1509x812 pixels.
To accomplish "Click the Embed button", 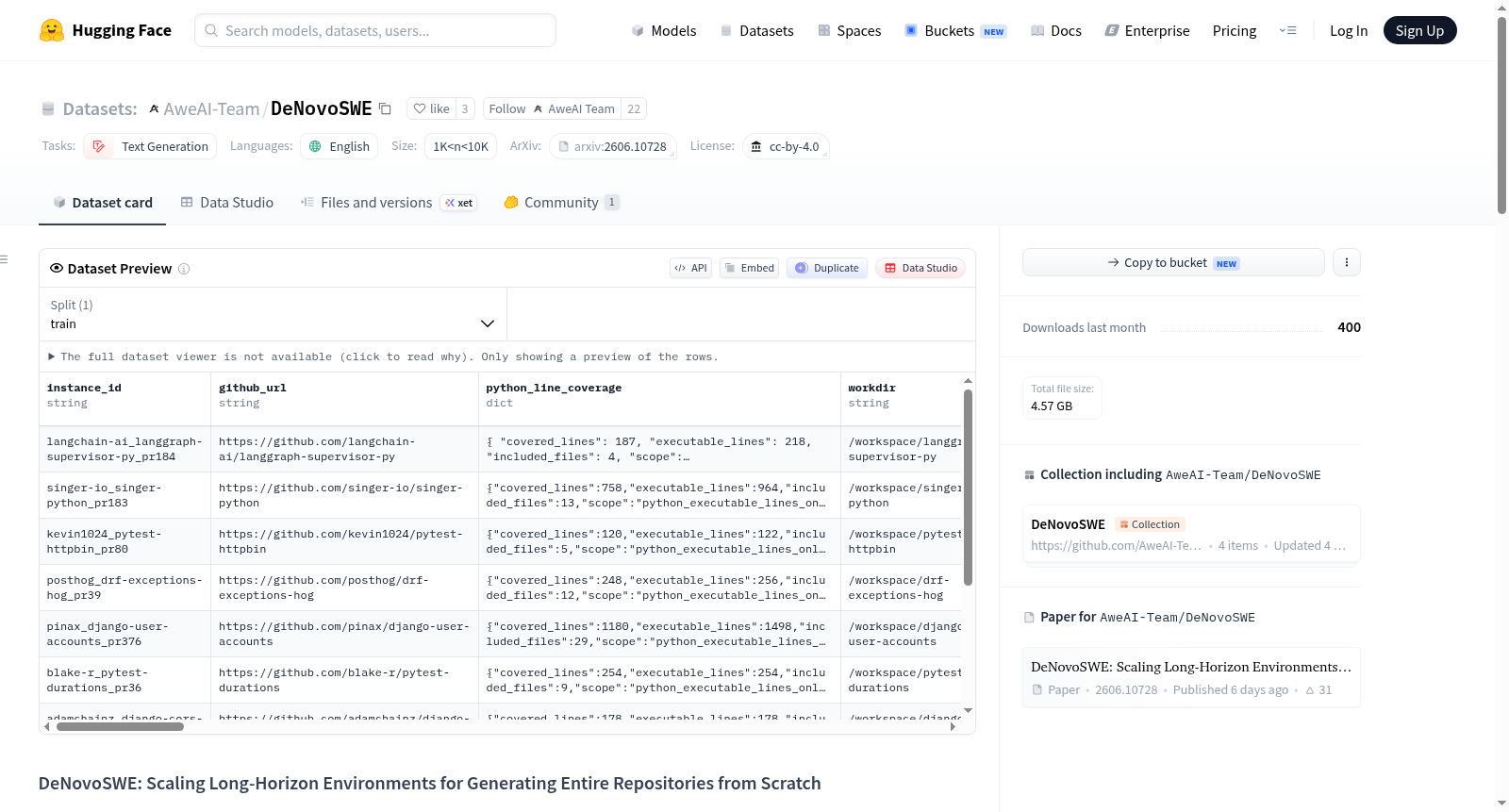I will (749, 268).
